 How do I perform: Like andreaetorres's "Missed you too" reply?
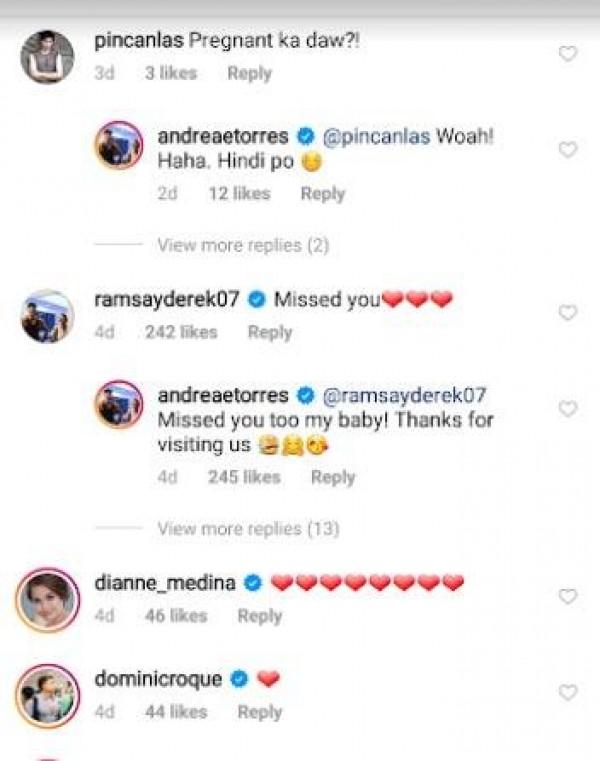click(567, 409)
